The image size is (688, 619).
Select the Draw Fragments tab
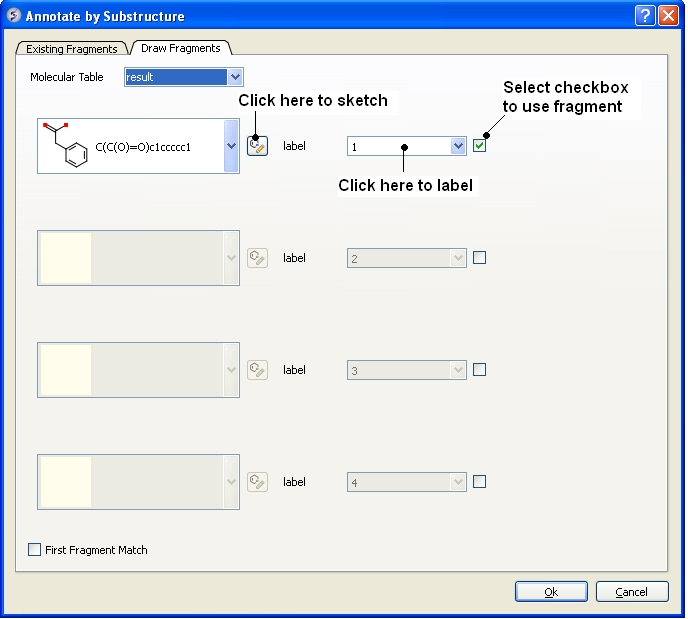pyautogui.click(x=181, y=48)
